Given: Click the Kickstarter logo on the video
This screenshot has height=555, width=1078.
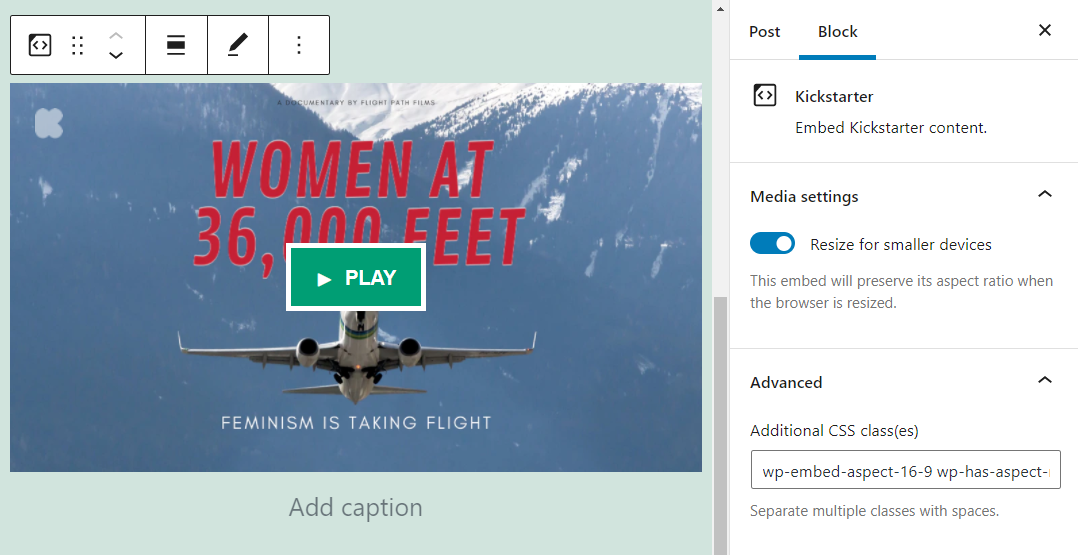Looking at the screenshot, I should tap(48, 122).
